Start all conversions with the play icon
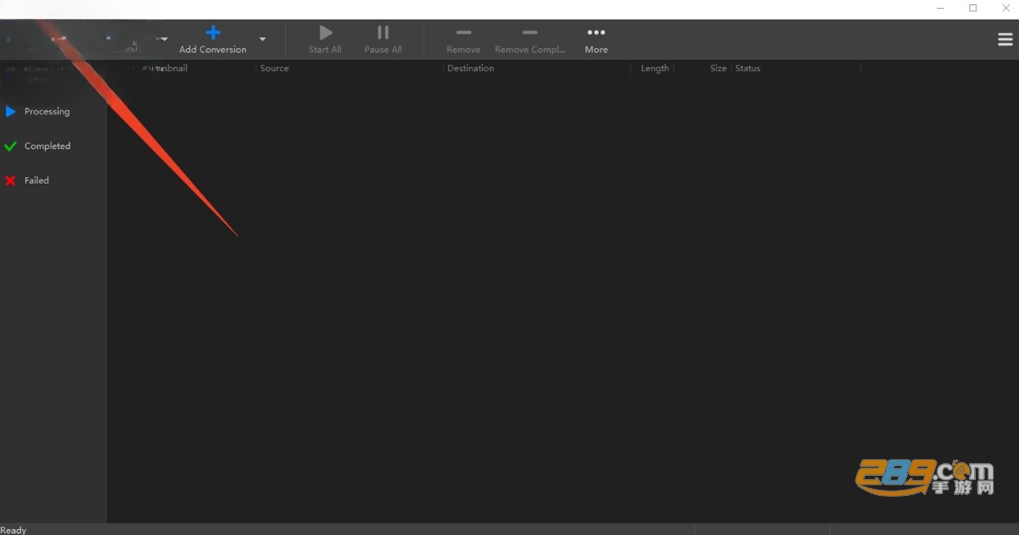This screenshot has height=535, width=1019. click(x=325, y=39)
